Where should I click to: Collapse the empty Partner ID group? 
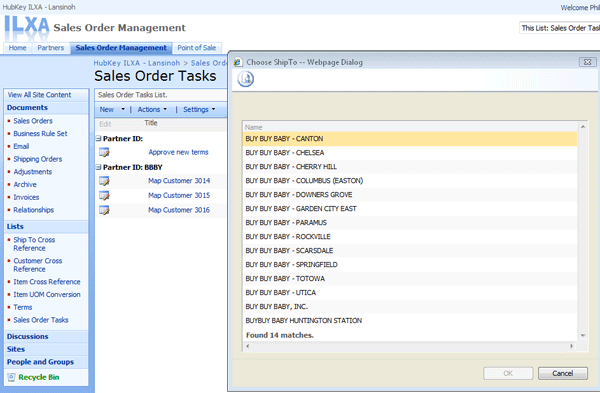[x=98, y=138]
